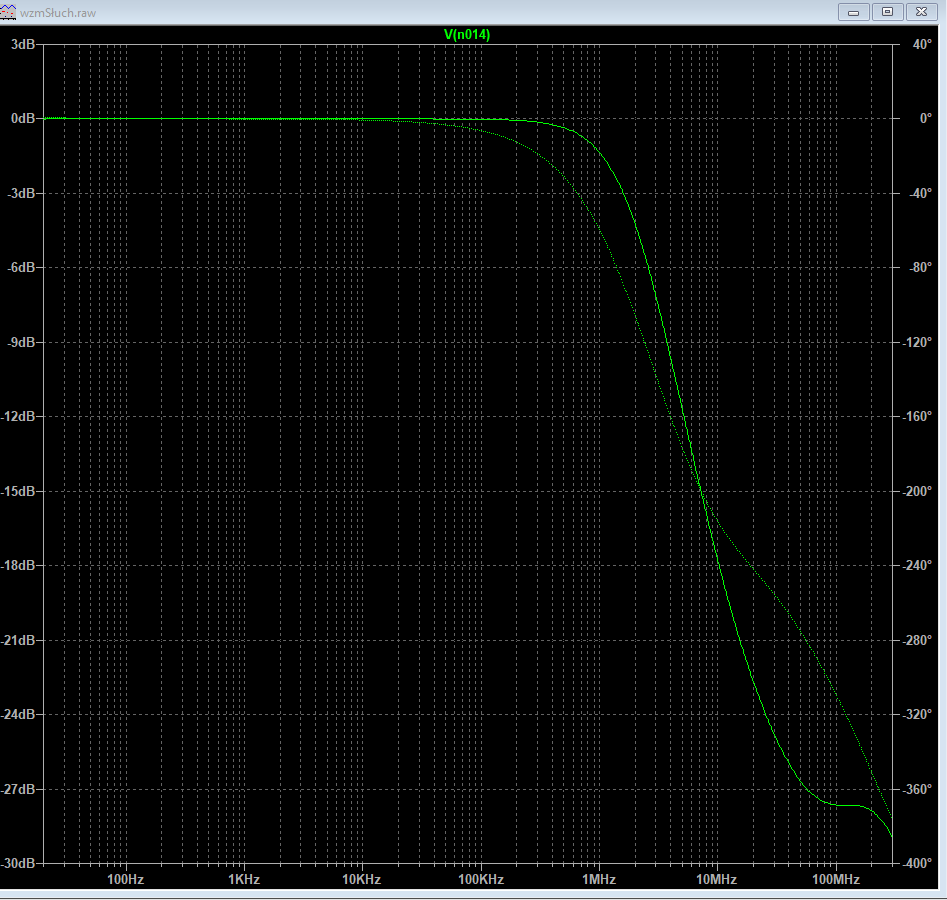
Task: Click the 1MHz label on frequency axis
Action: pos(598,880)
